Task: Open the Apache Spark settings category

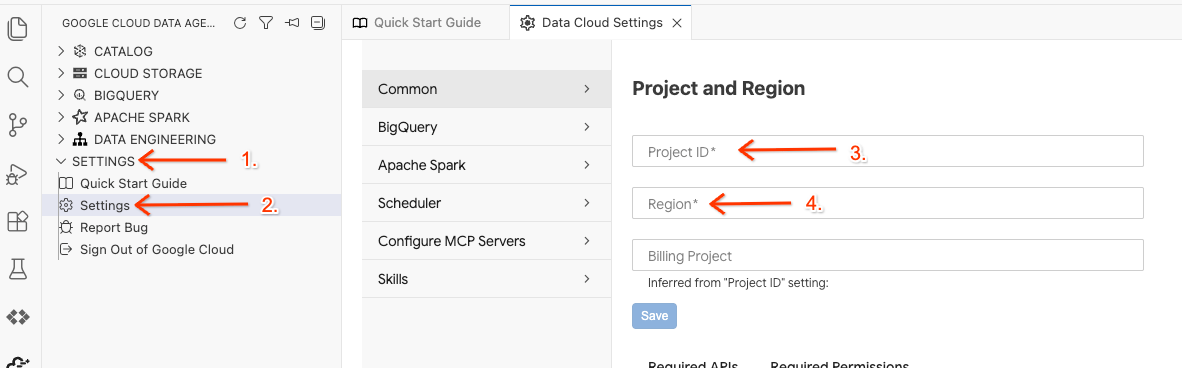Action: [x=486, y=165]
